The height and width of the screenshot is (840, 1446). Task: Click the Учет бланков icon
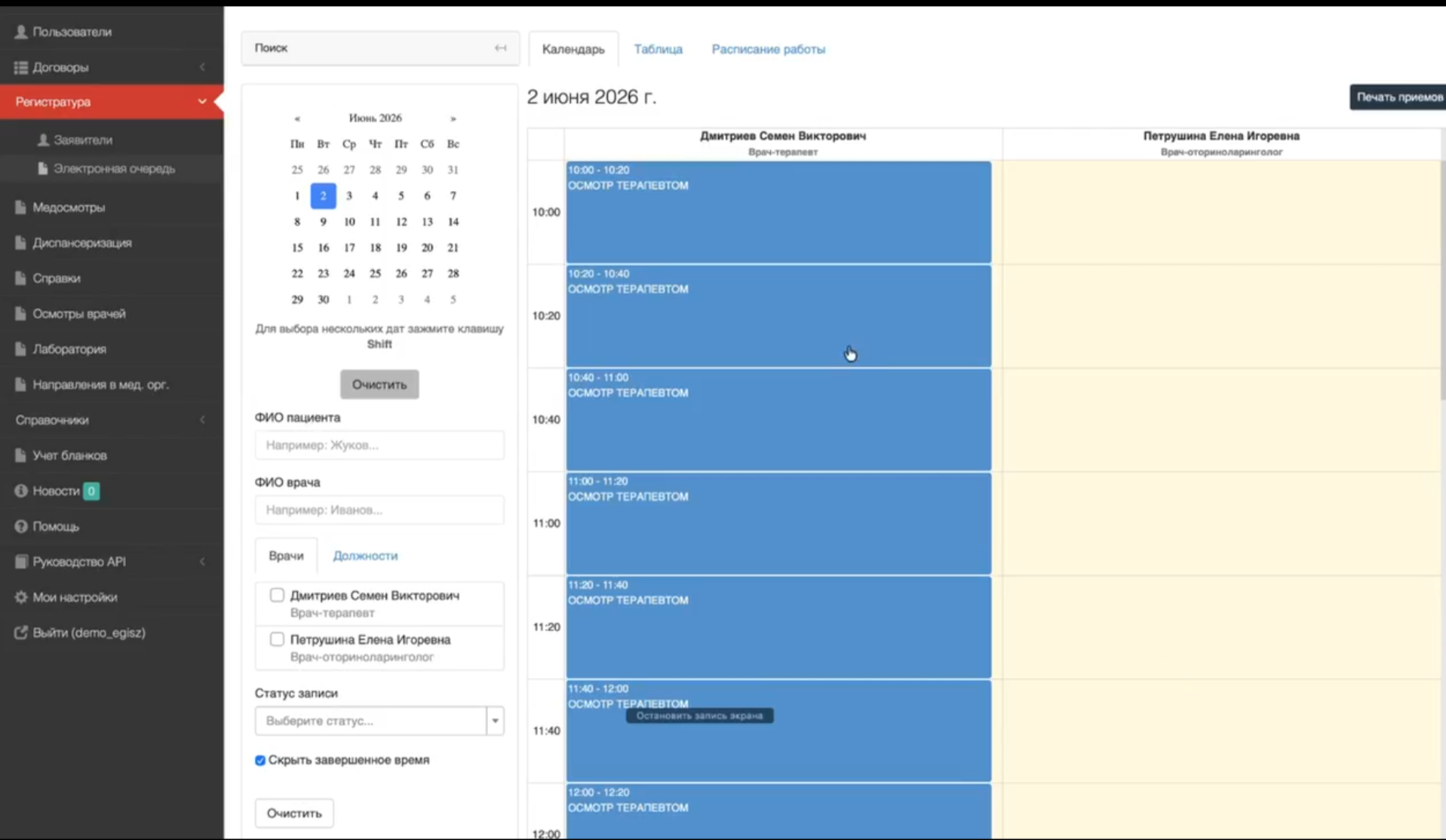[x=20, y=455]
